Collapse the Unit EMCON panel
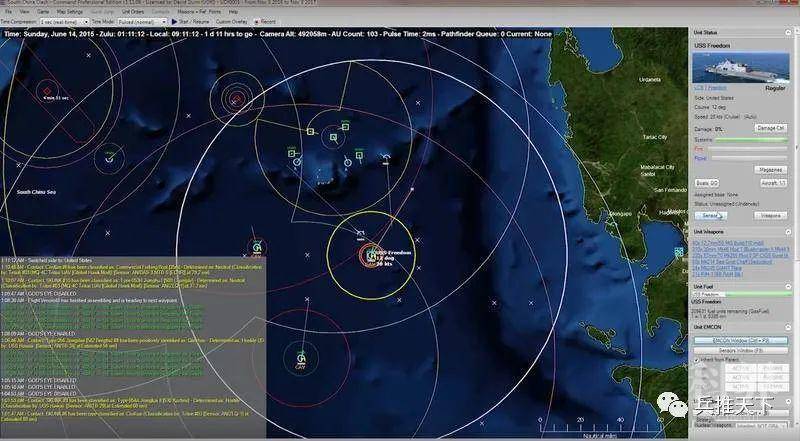 [788, 327]
